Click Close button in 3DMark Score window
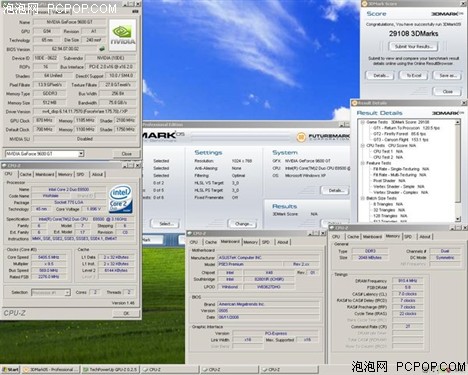 click(447, 91)
